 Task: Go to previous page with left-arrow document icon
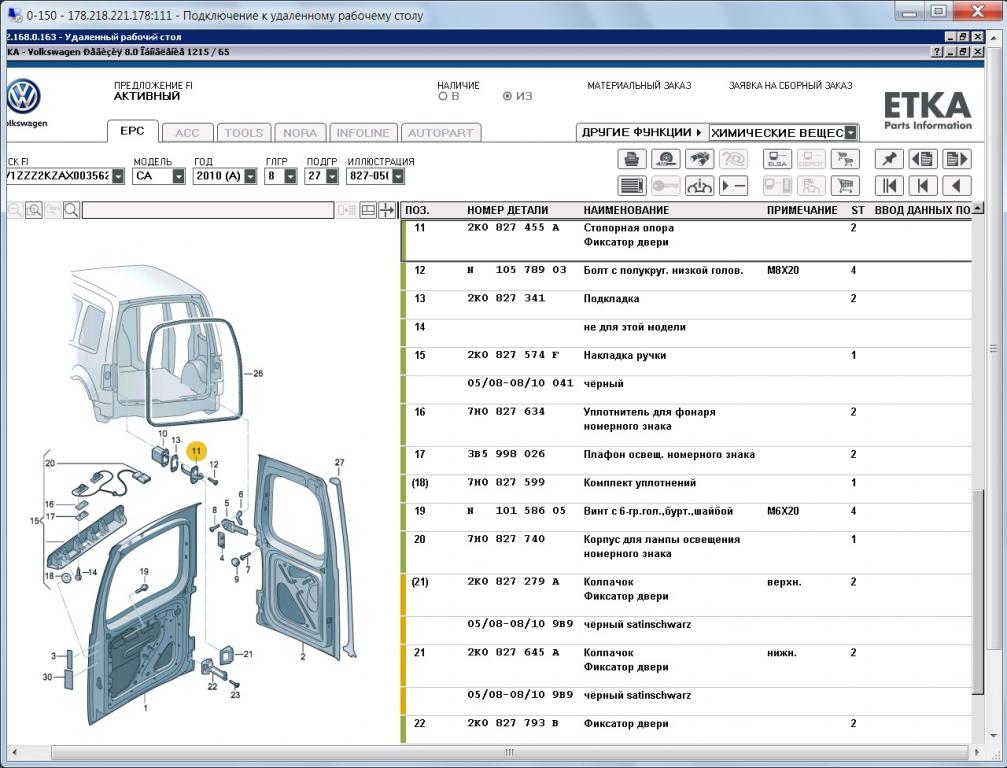(923, 159)
